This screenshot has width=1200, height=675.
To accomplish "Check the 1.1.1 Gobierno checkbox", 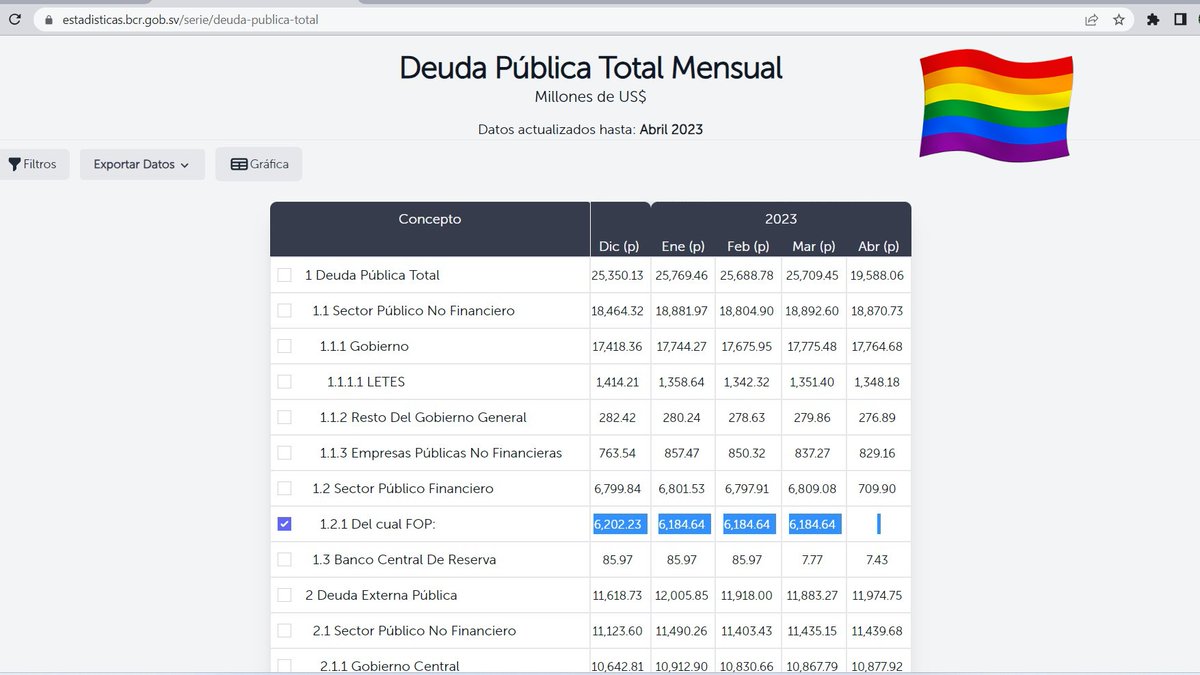I will click(285, 346).
